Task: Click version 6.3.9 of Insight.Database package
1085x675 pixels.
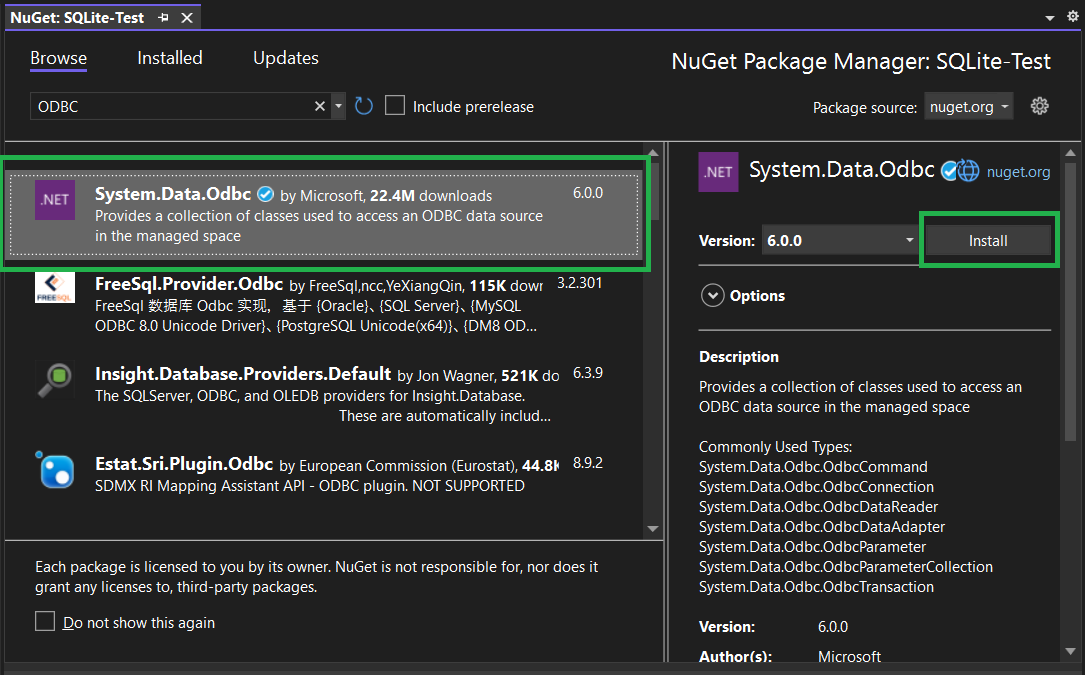Action: [x=587, y=372]
